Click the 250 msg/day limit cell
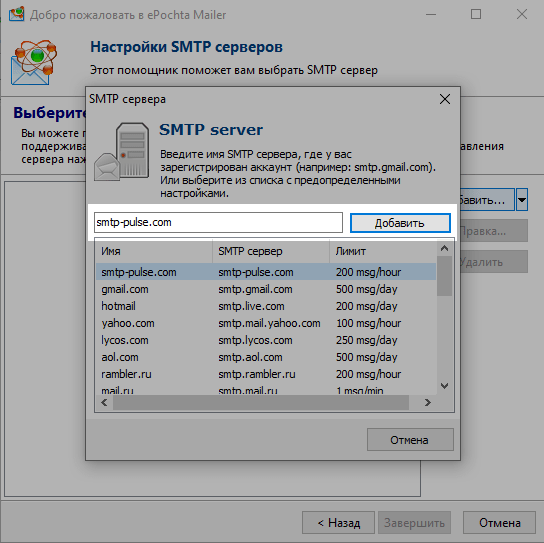Viewport: 544px width, 543px height. tap(366, 340)
